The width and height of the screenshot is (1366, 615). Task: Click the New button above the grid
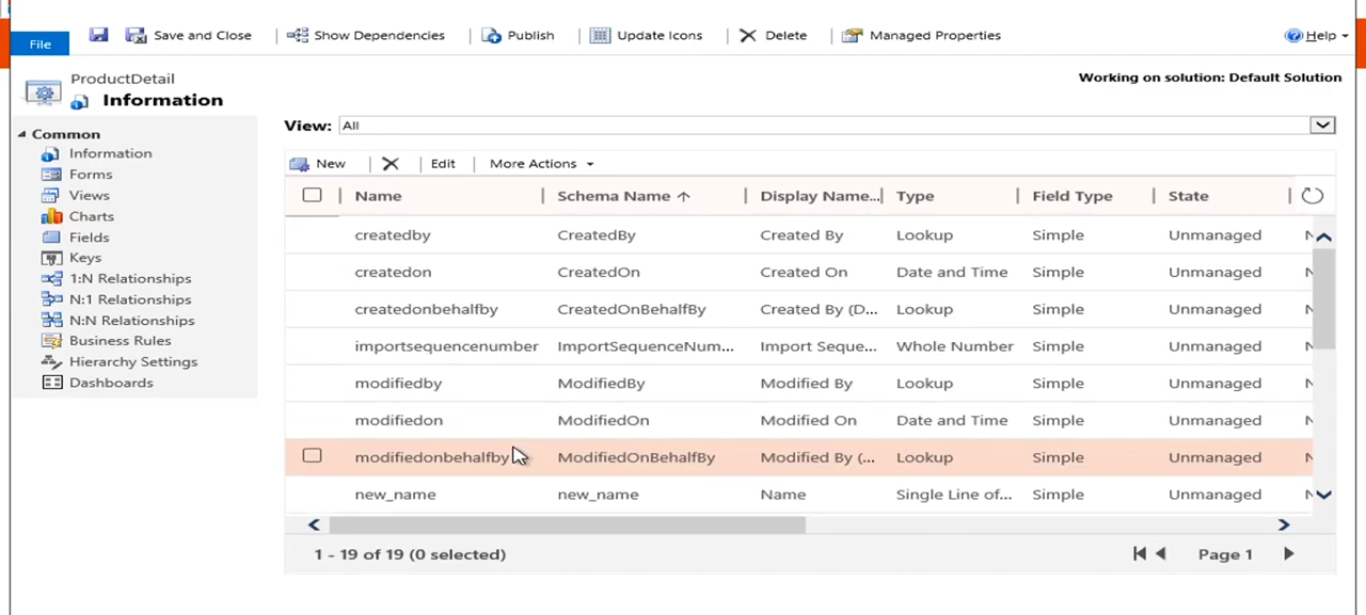[320, 163]
